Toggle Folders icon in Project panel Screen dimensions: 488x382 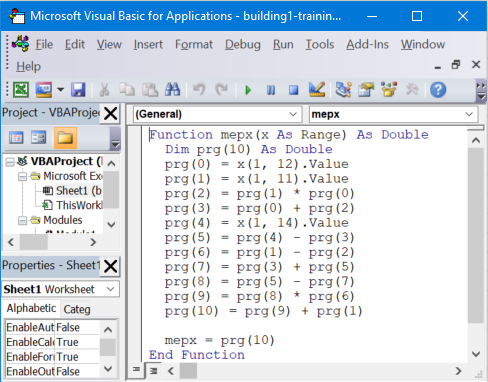pyautogui.click(x=65, y=138)
